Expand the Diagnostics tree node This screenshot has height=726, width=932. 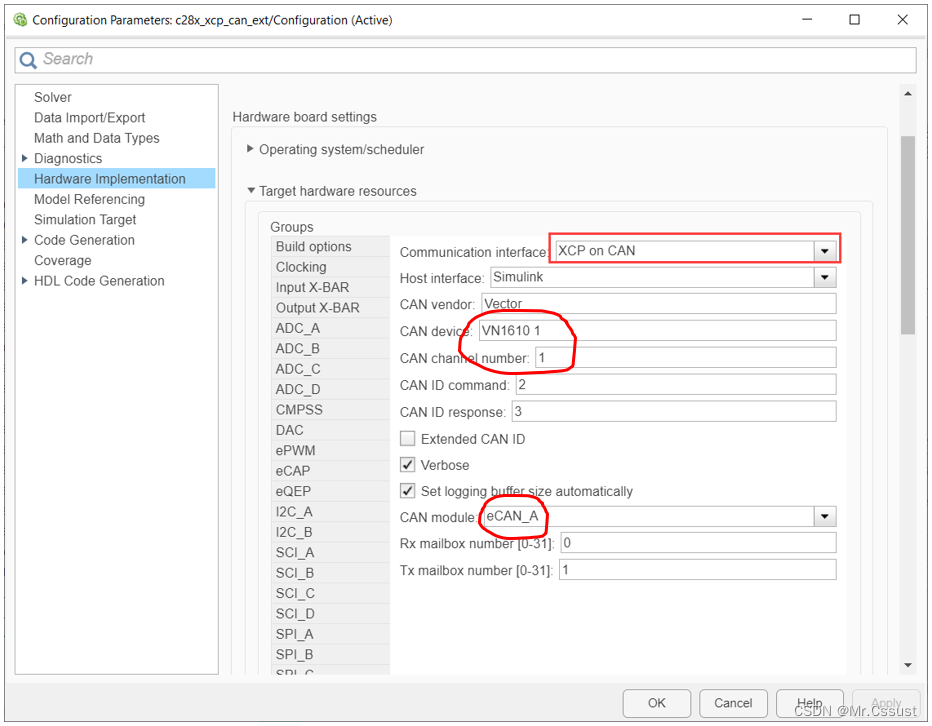(x=25, y=158)
